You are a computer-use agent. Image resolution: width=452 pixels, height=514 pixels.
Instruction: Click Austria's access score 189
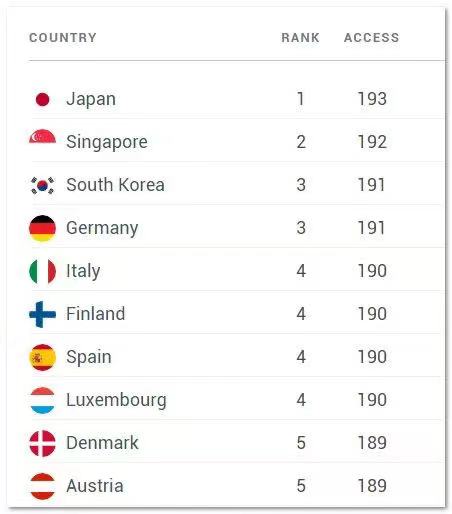(372, 486)
